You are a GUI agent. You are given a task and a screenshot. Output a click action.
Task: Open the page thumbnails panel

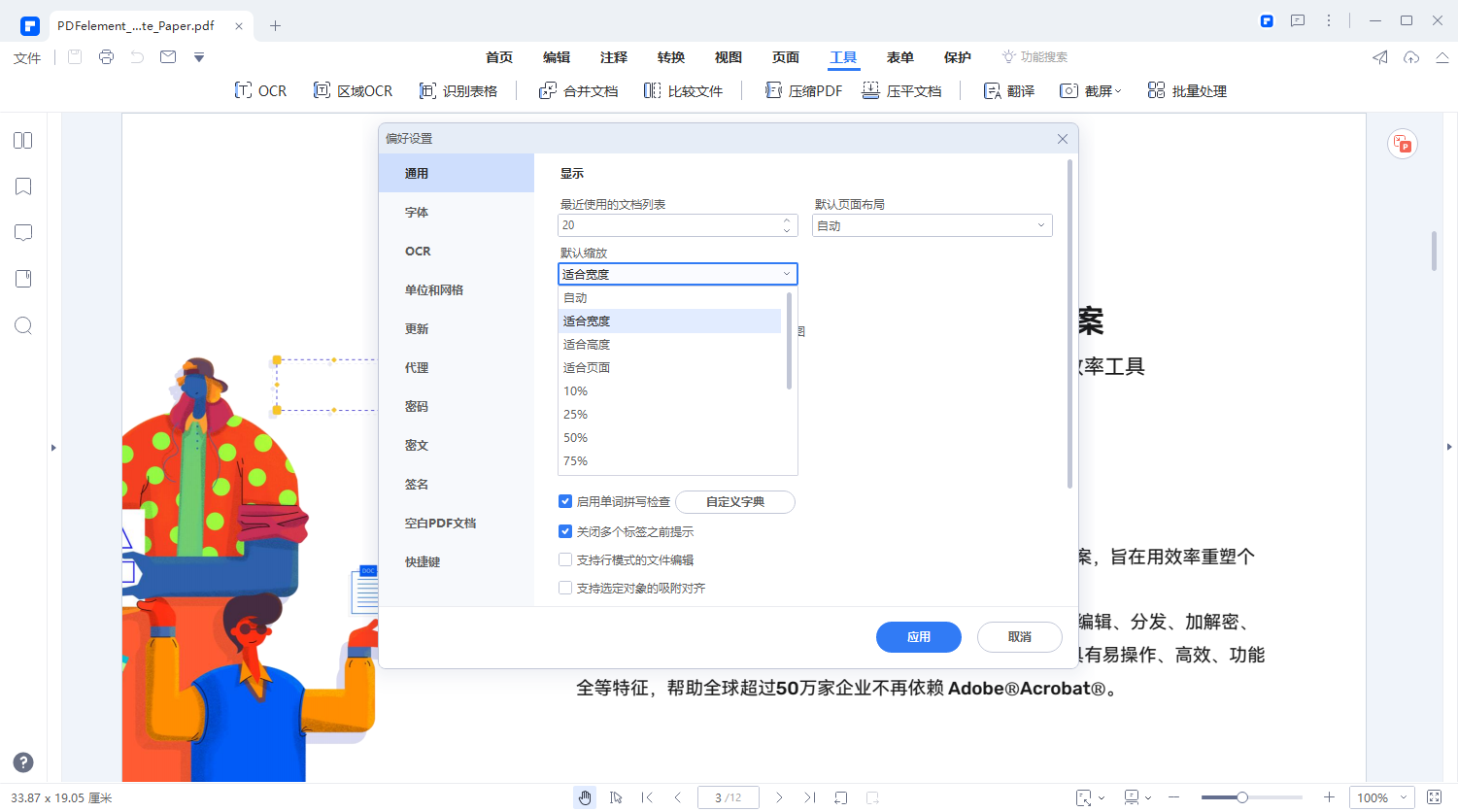pos(22,140)
